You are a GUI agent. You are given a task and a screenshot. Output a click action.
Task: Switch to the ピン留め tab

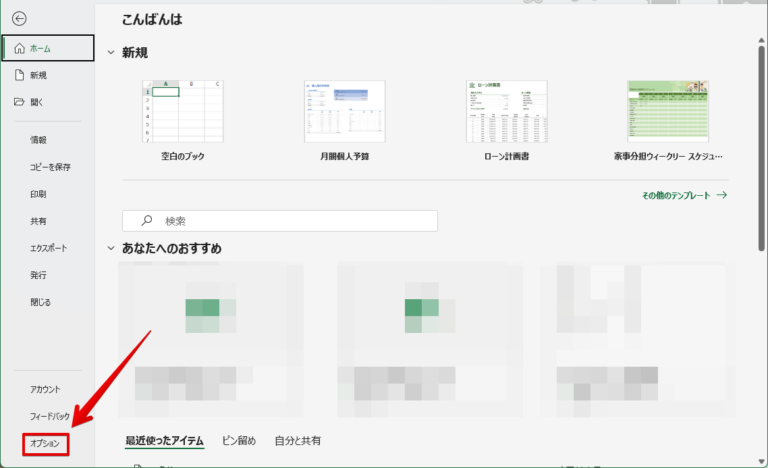(238, 440)
